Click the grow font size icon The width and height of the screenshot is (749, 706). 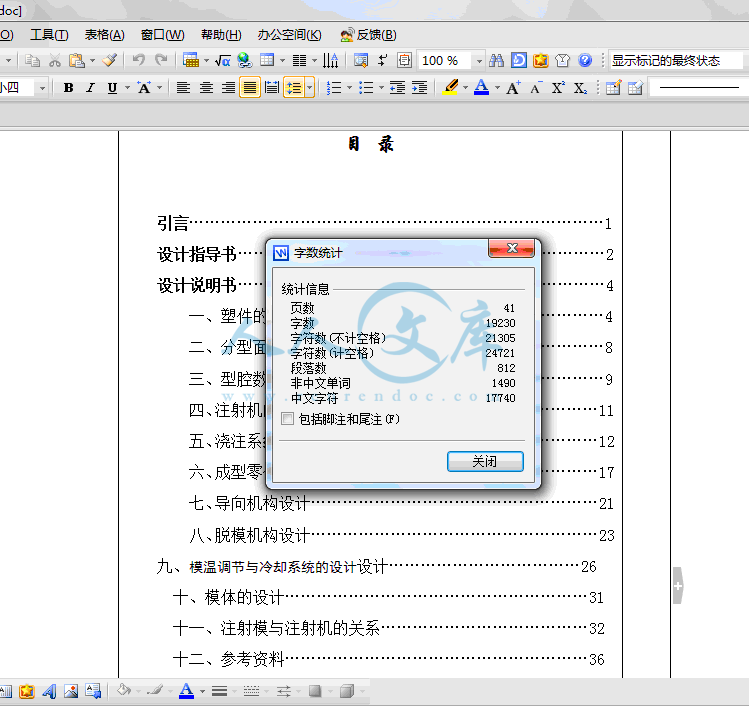click(x=514, y=88)
